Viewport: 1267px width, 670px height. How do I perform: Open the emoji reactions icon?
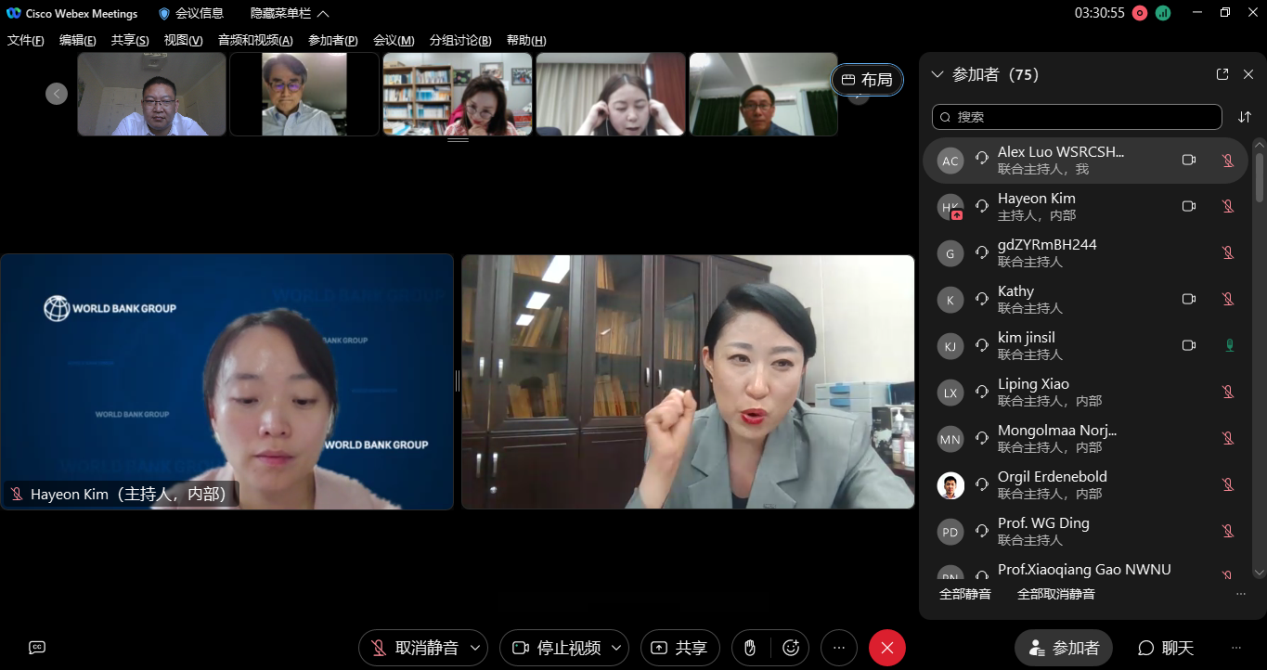(790, 648)
